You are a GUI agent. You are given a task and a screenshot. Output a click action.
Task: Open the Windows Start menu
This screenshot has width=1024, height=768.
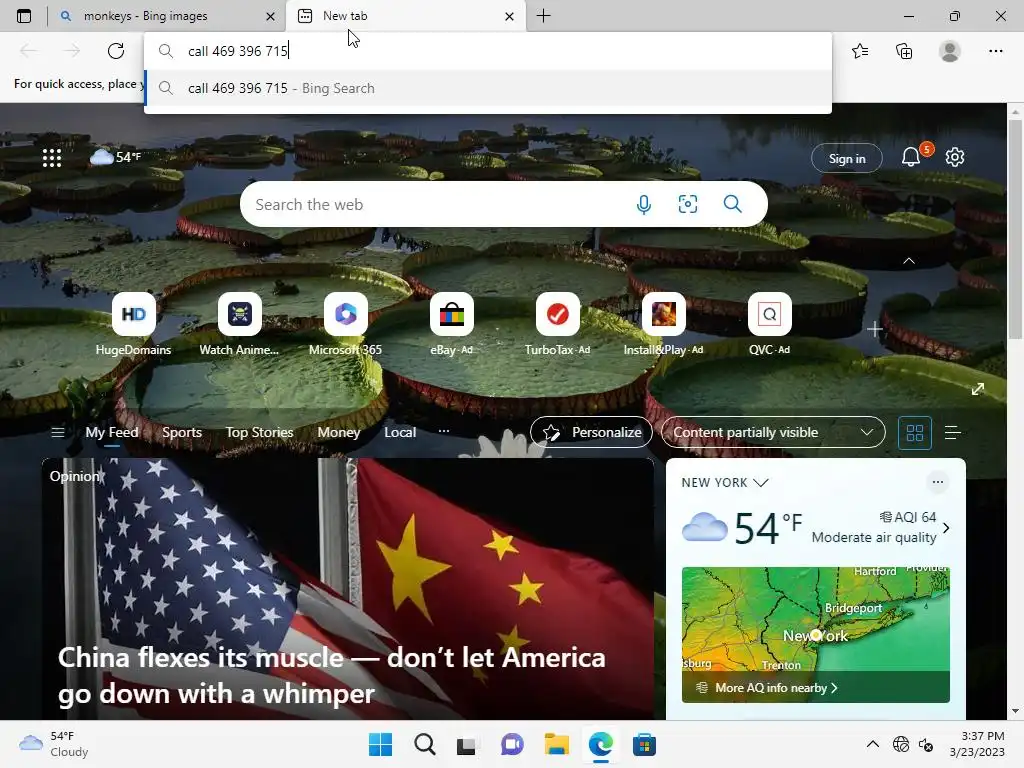[x=380, y=744]
